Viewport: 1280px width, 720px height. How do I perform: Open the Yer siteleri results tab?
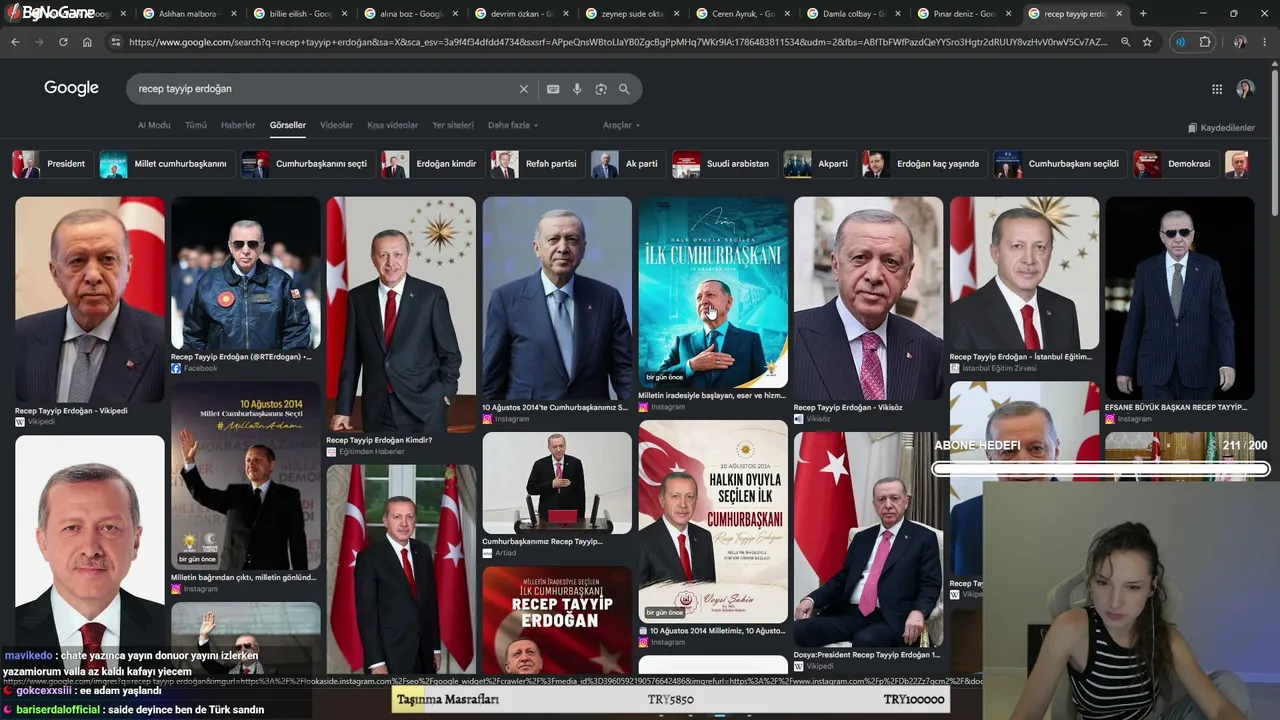point(453,125)
